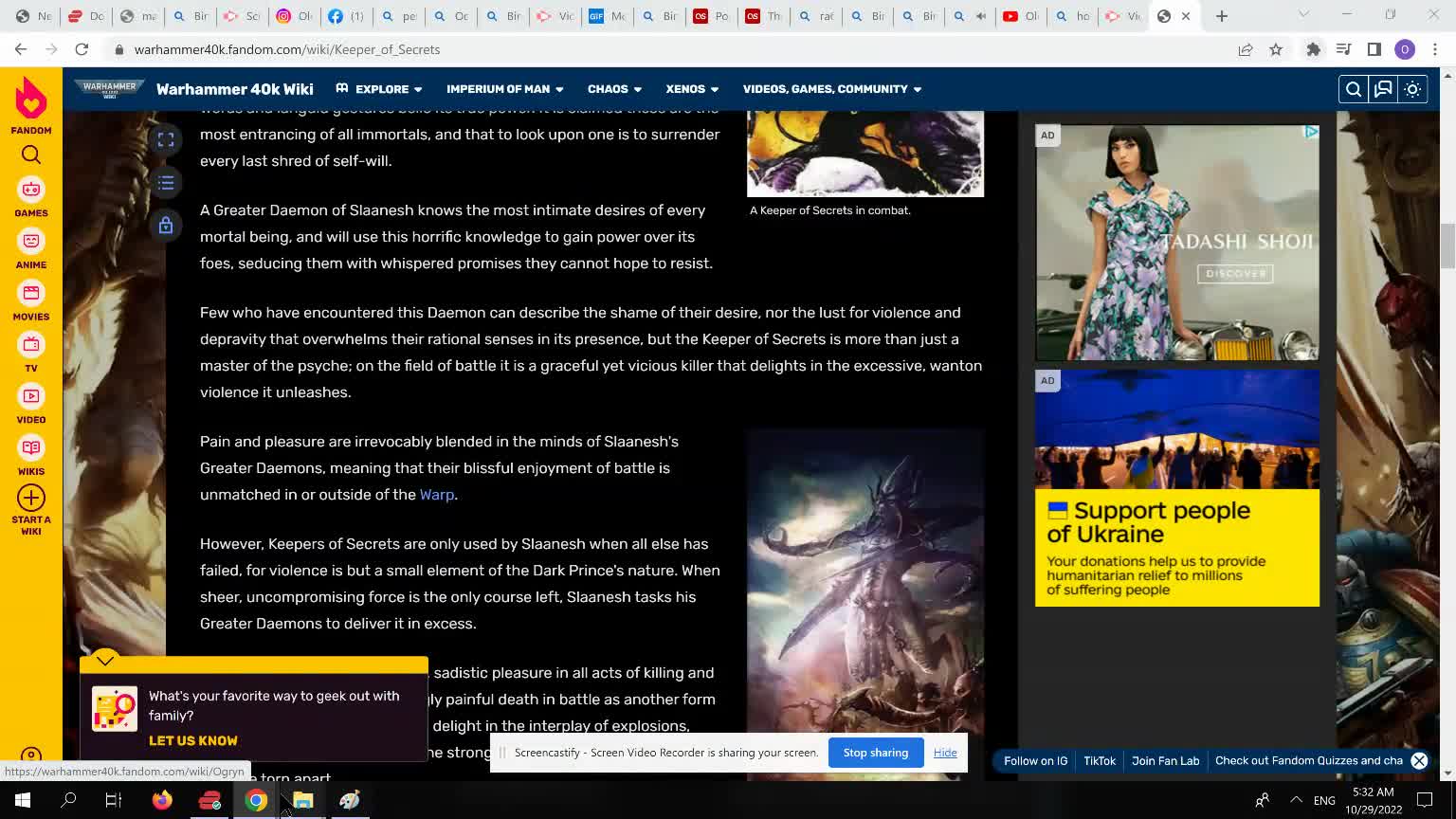Image resolution: width=1456 pixels, height=819 pixels.
Task: Reload the page
Action: [82, 49]
